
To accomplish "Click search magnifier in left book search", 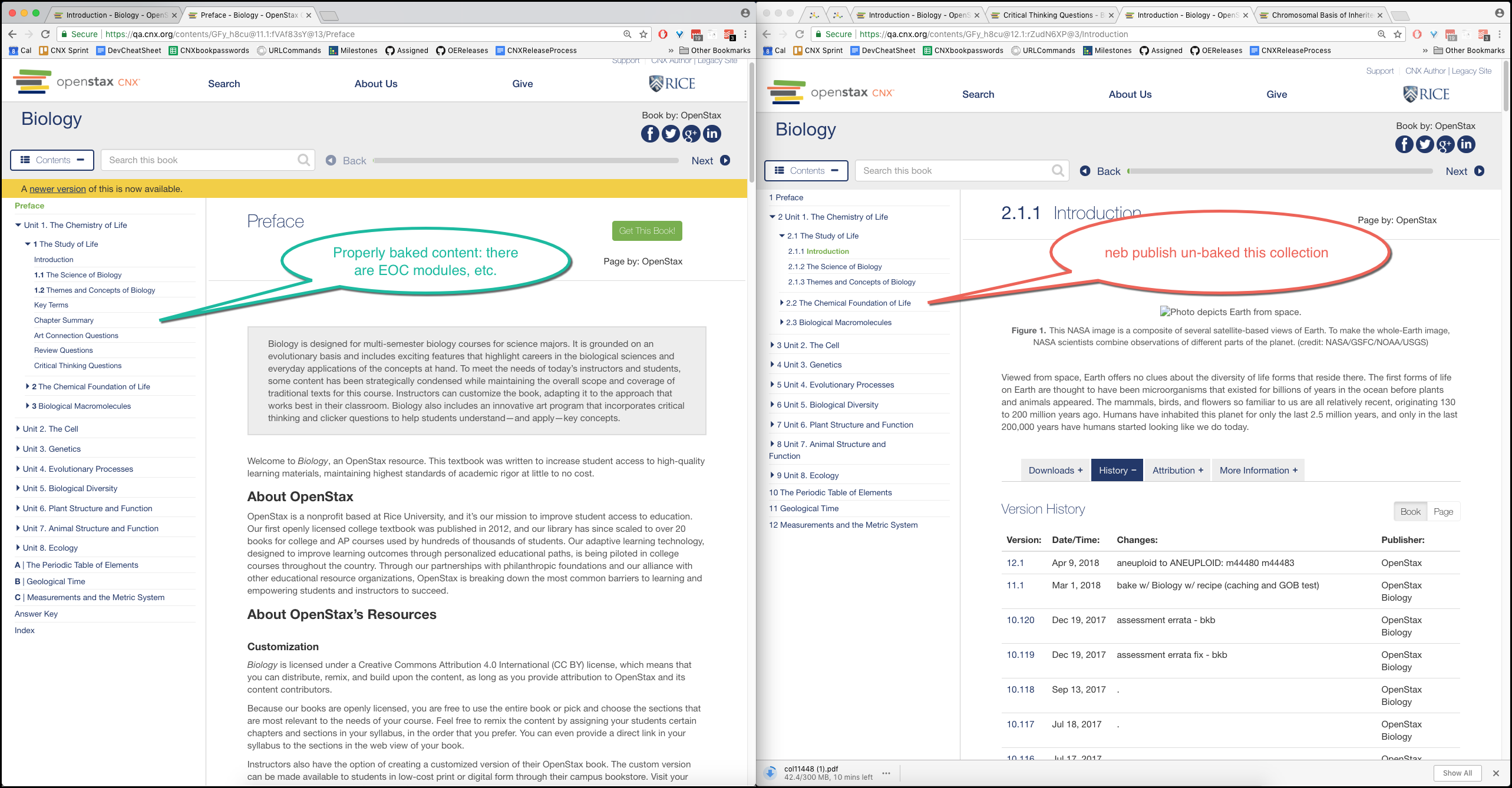I will click(303, 160).
